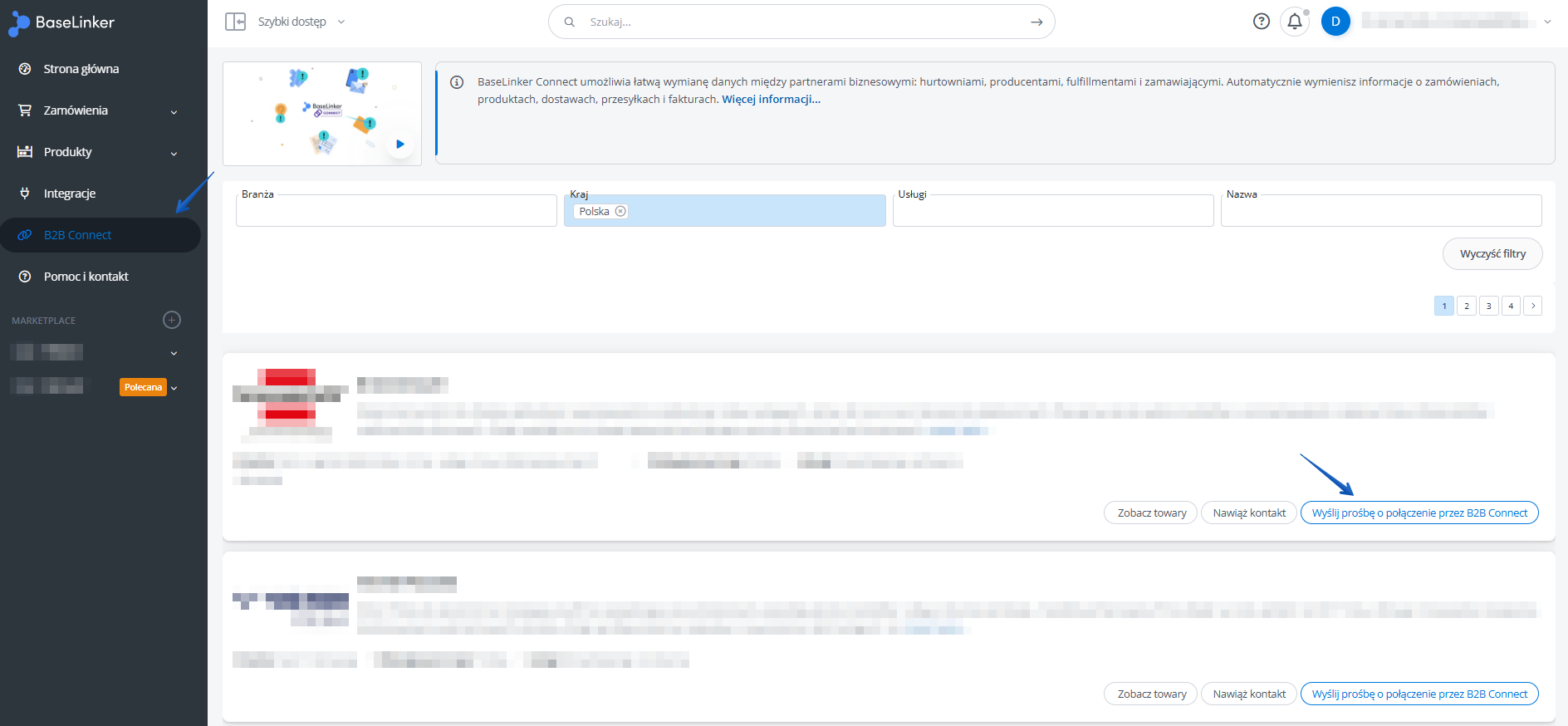Expand the Zamówienia menu chevron
The width and height of the screenshot is (1568, 726).
point(174,112)
